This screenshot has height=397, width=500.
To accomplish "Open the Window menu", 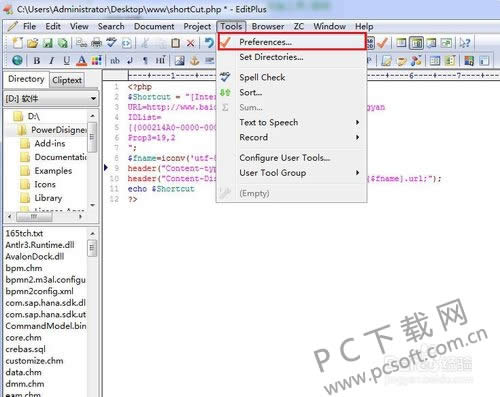I will [329, 26].
